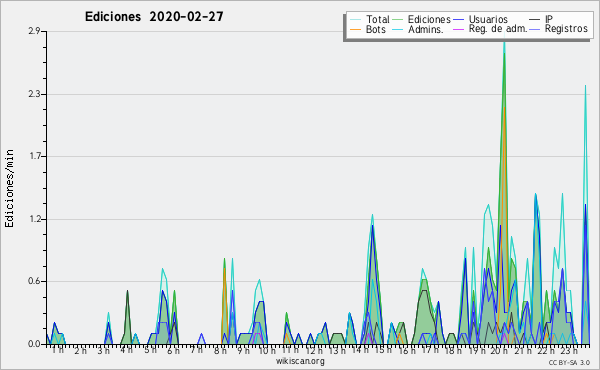
Task: Click the CC BY-SA 3.0 license text
Action: click(569, 362)
